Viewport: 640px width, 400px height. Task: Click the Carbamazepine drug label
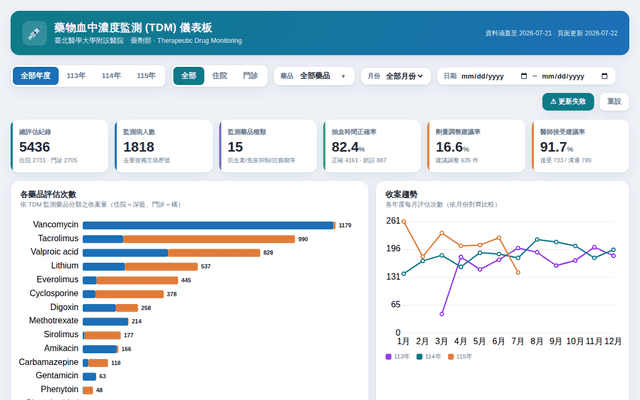pyautogui.click(x=49, y=362)
